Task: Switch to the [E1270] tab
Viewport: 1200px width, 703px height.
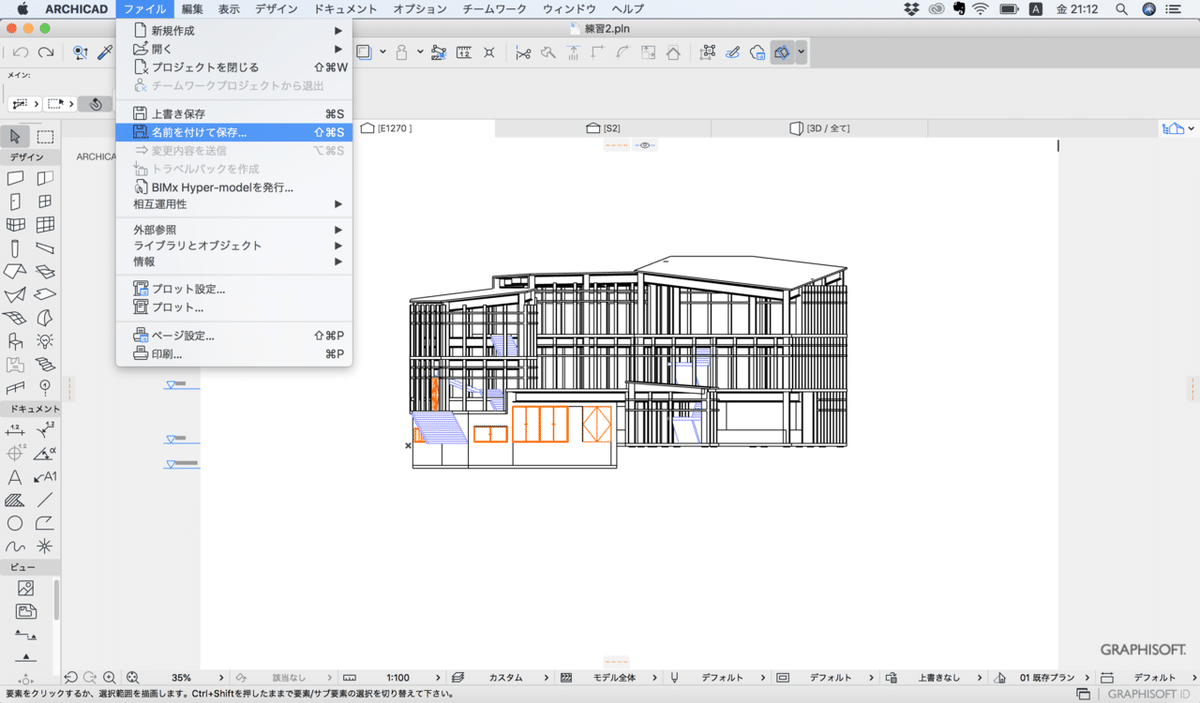Action: (424, 129)
